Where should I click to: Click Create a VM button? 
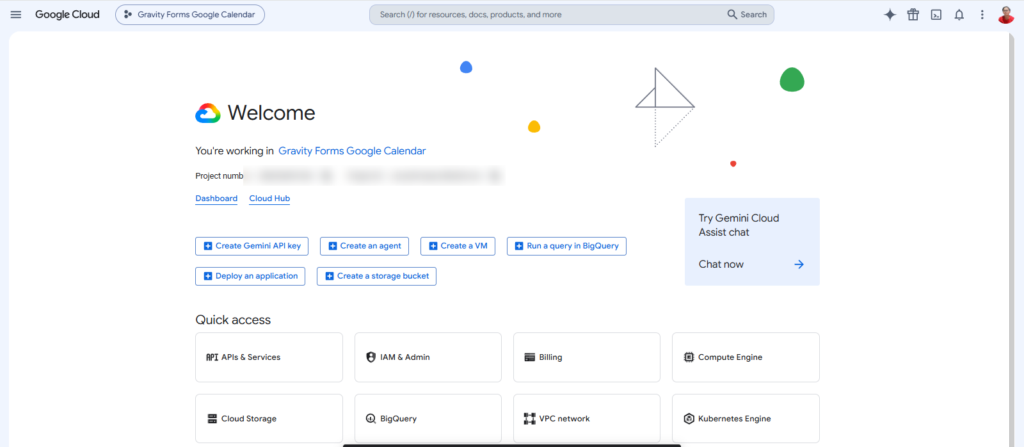(458, 246)
